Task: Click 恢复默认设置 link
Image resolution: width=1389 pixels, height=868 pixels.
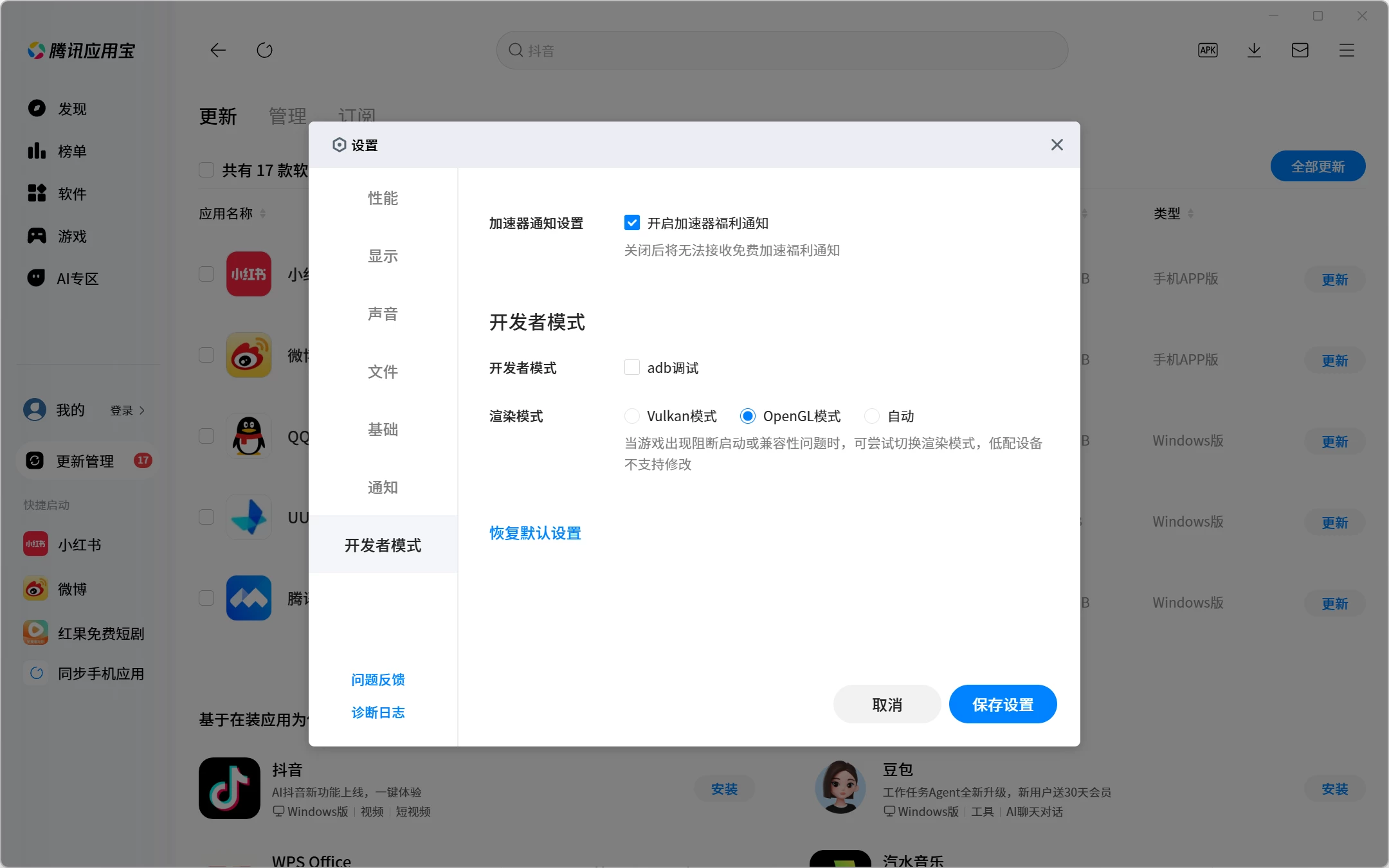Action: coord(535,533)
